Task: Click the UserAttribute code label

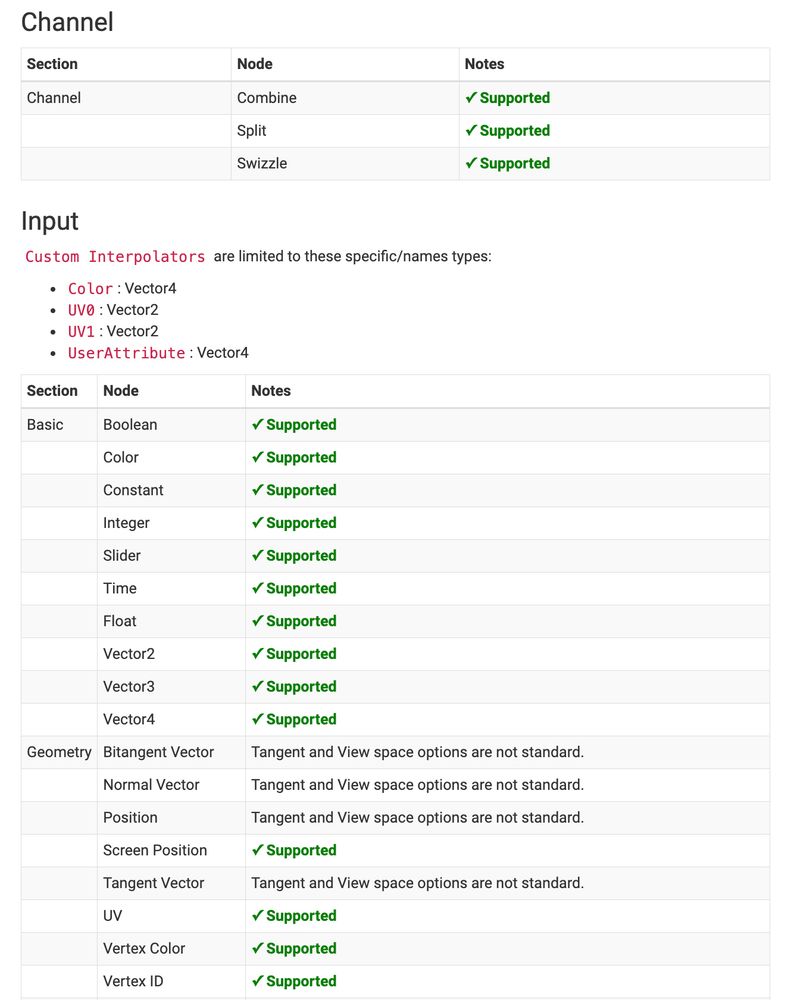Action: [x=126, y=353]
